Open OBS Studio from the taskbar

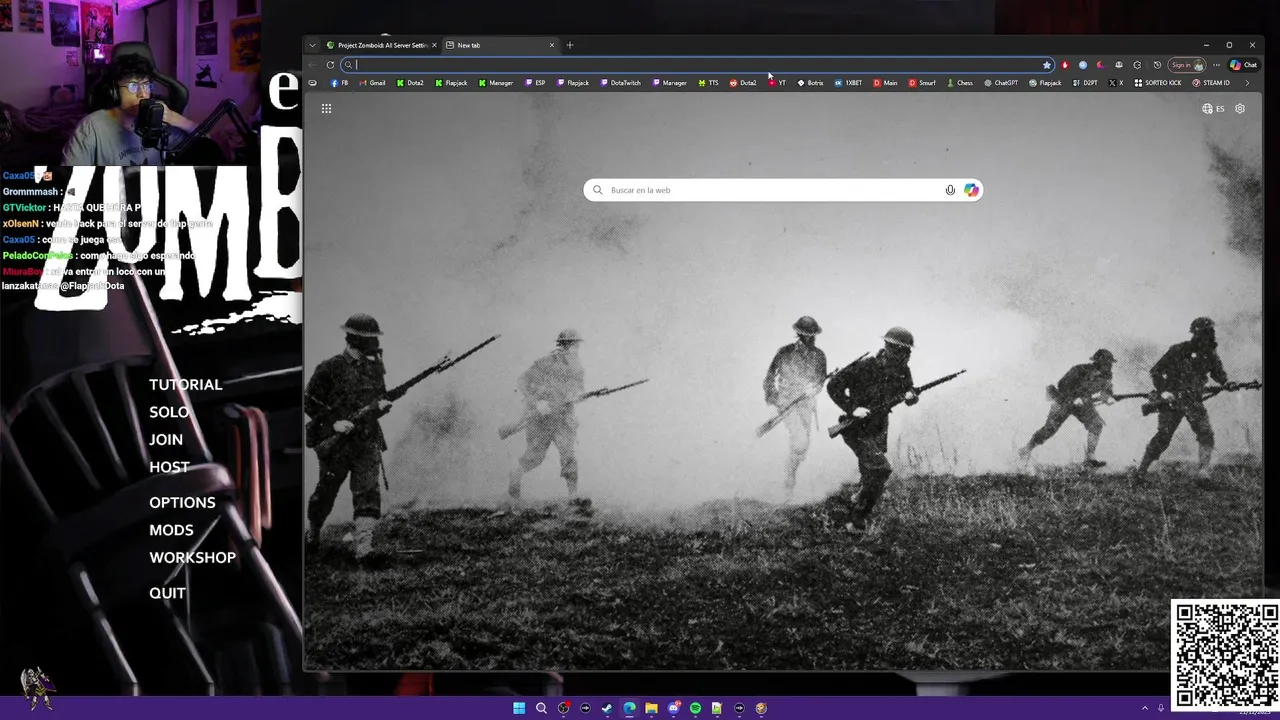[564, 708]
